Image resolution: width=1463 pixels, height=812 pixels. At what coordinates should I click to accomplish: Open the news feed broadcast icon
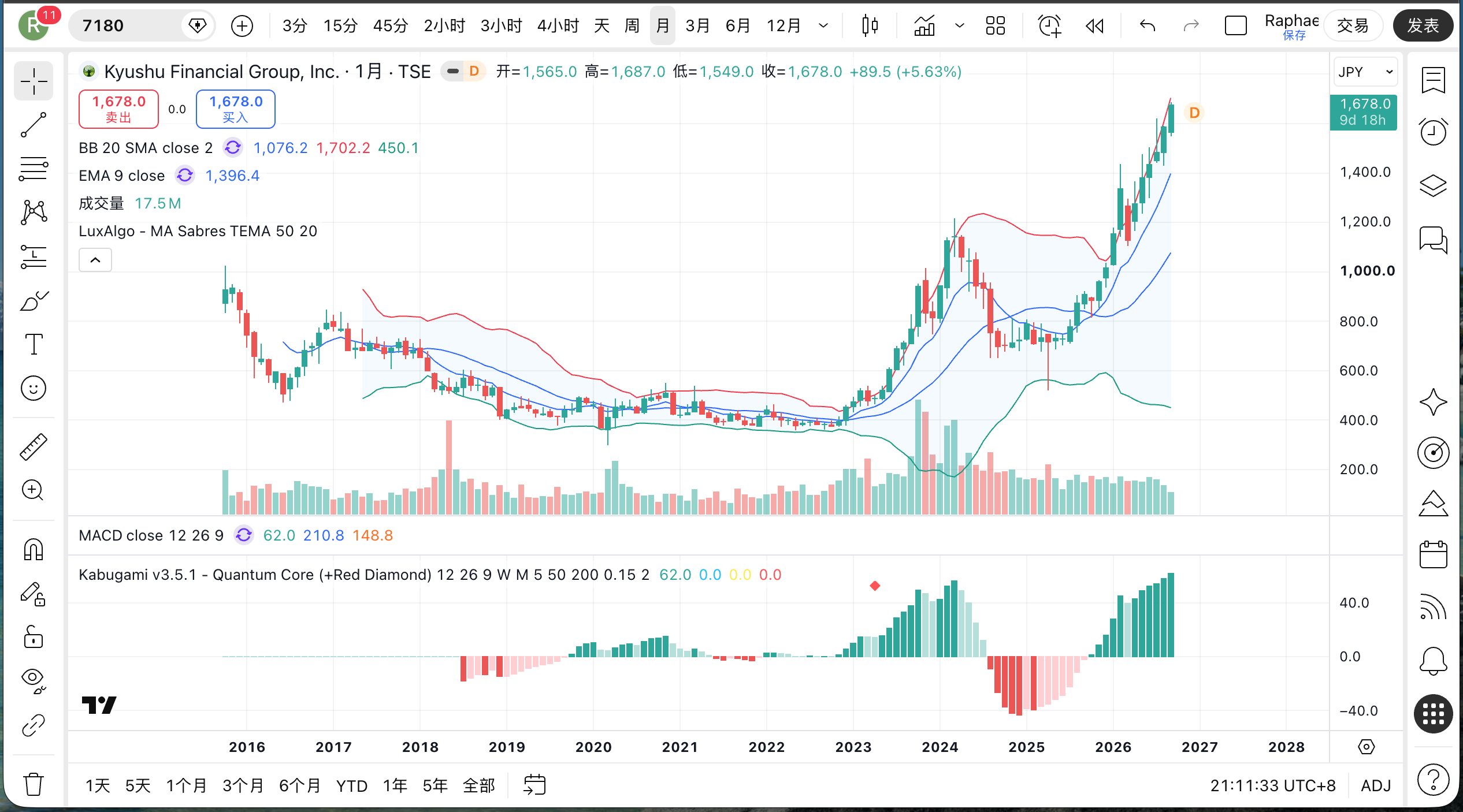[x=1434, y=606]
